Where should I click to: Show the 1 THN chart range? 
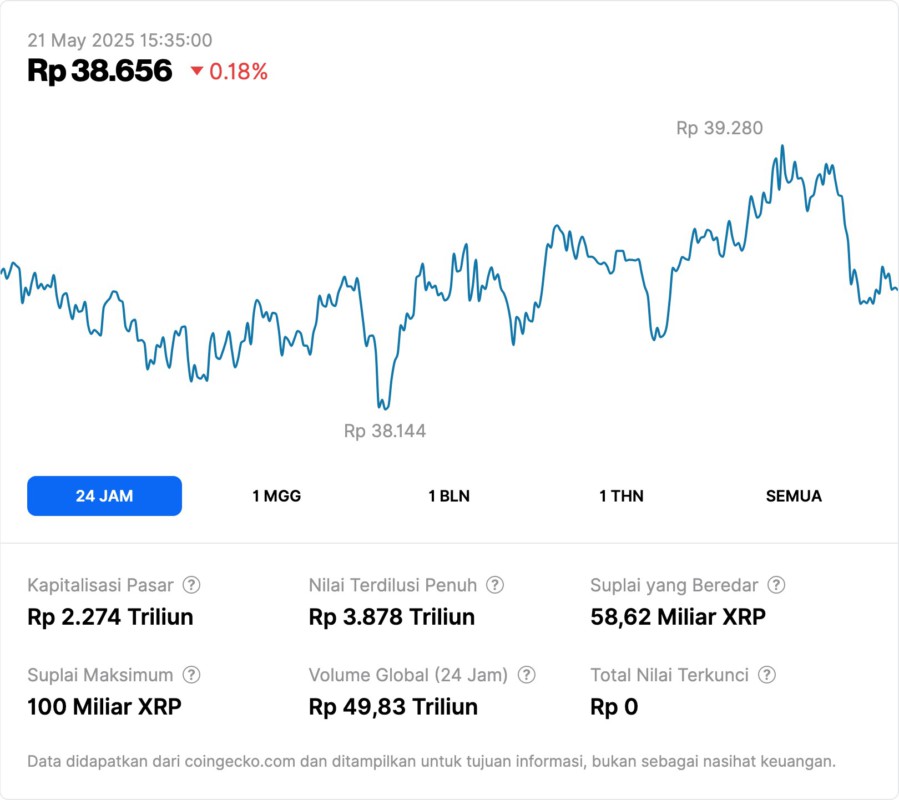click(621, 496)
